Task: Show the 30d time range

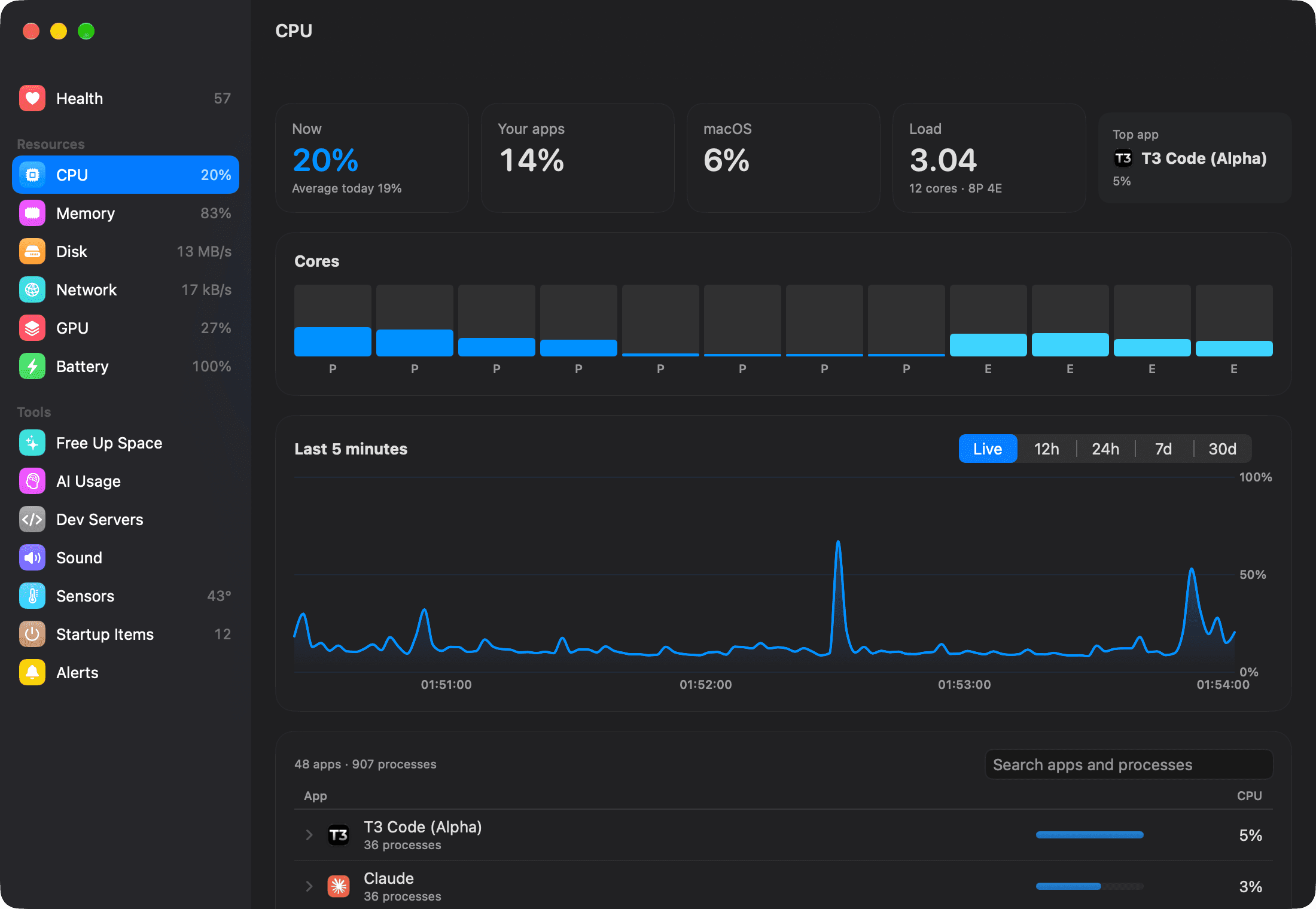Action: (1222, 449)
